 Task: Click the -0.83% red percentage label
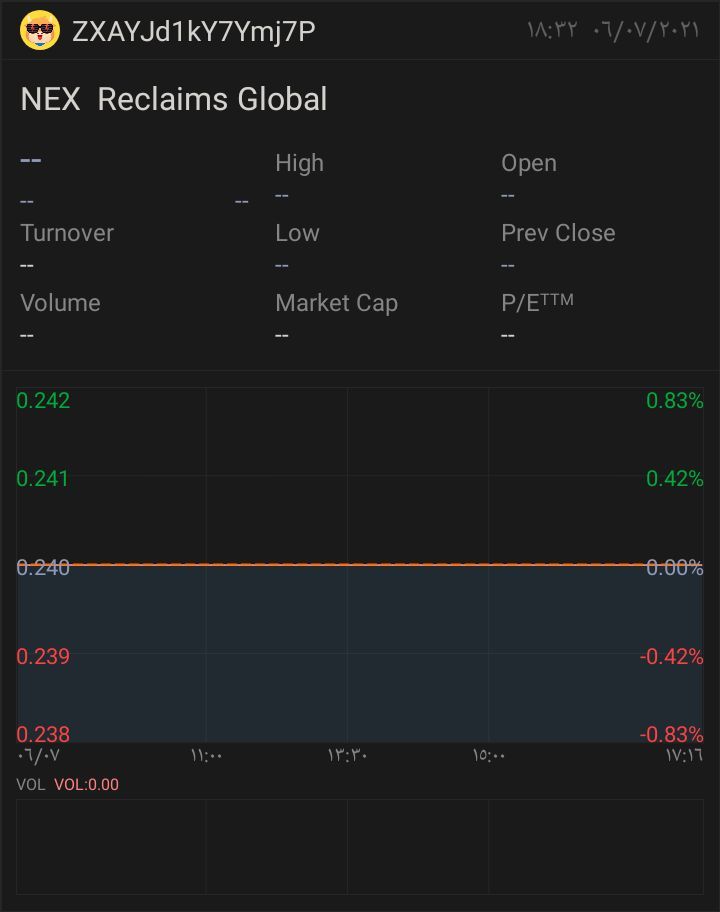[671, 735]
